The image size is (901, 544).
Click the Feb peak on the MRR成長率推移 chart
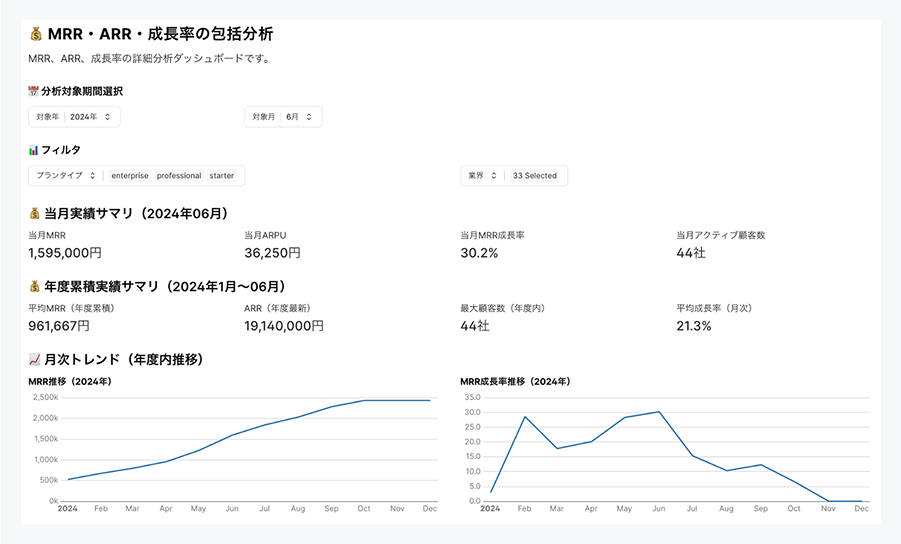click(525, 416)
